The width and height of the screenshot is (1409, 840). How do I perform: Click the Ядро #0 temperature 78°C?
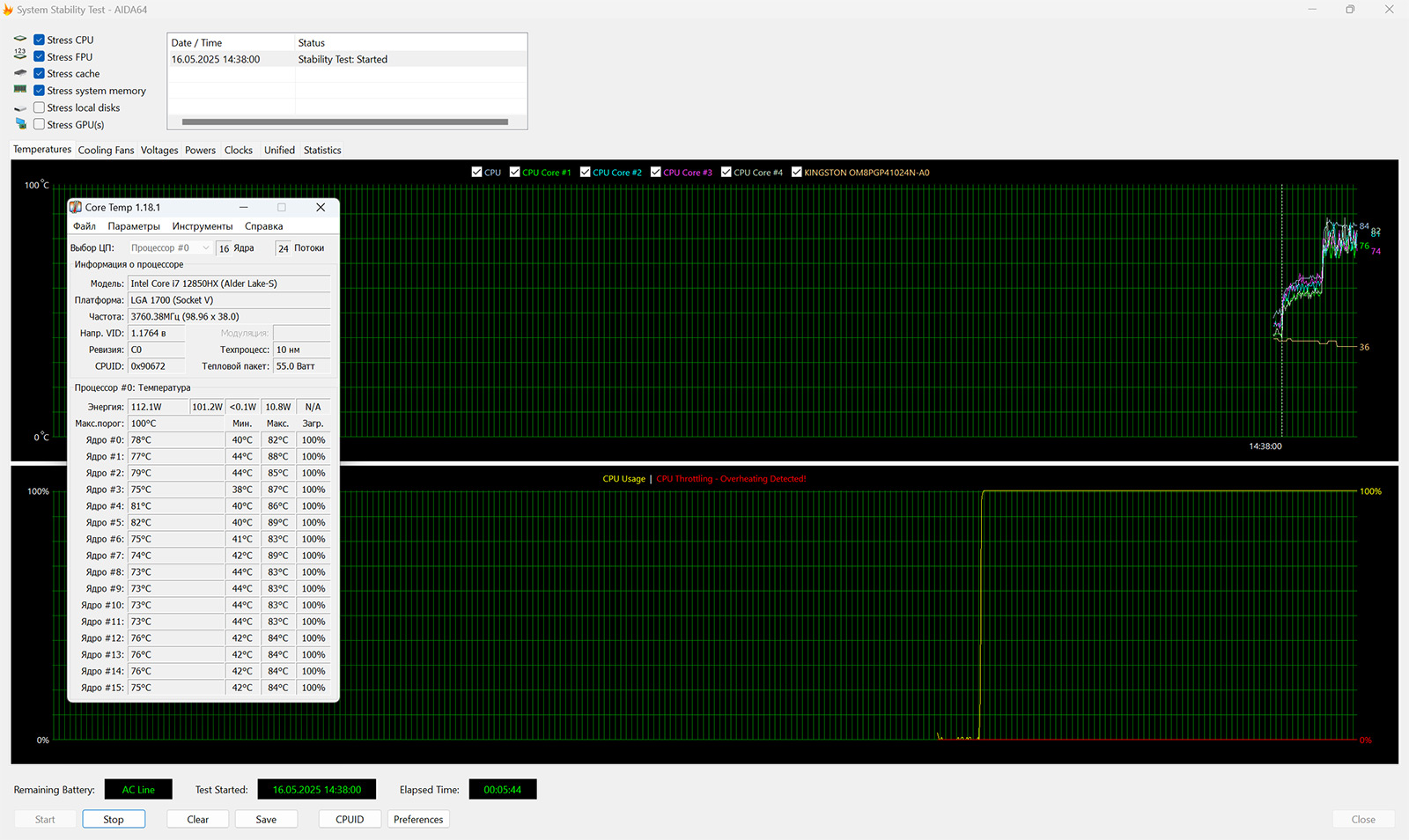tap(176, 440)
